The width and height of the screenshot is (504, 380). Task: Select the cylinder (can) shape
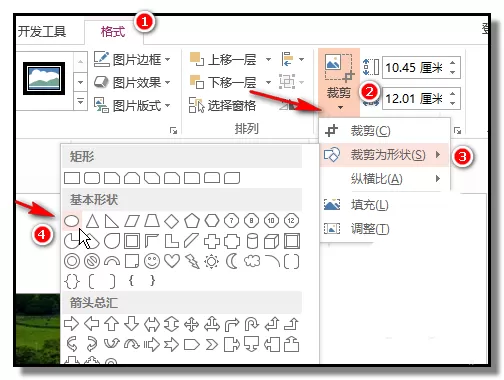[x=252, y=241]
